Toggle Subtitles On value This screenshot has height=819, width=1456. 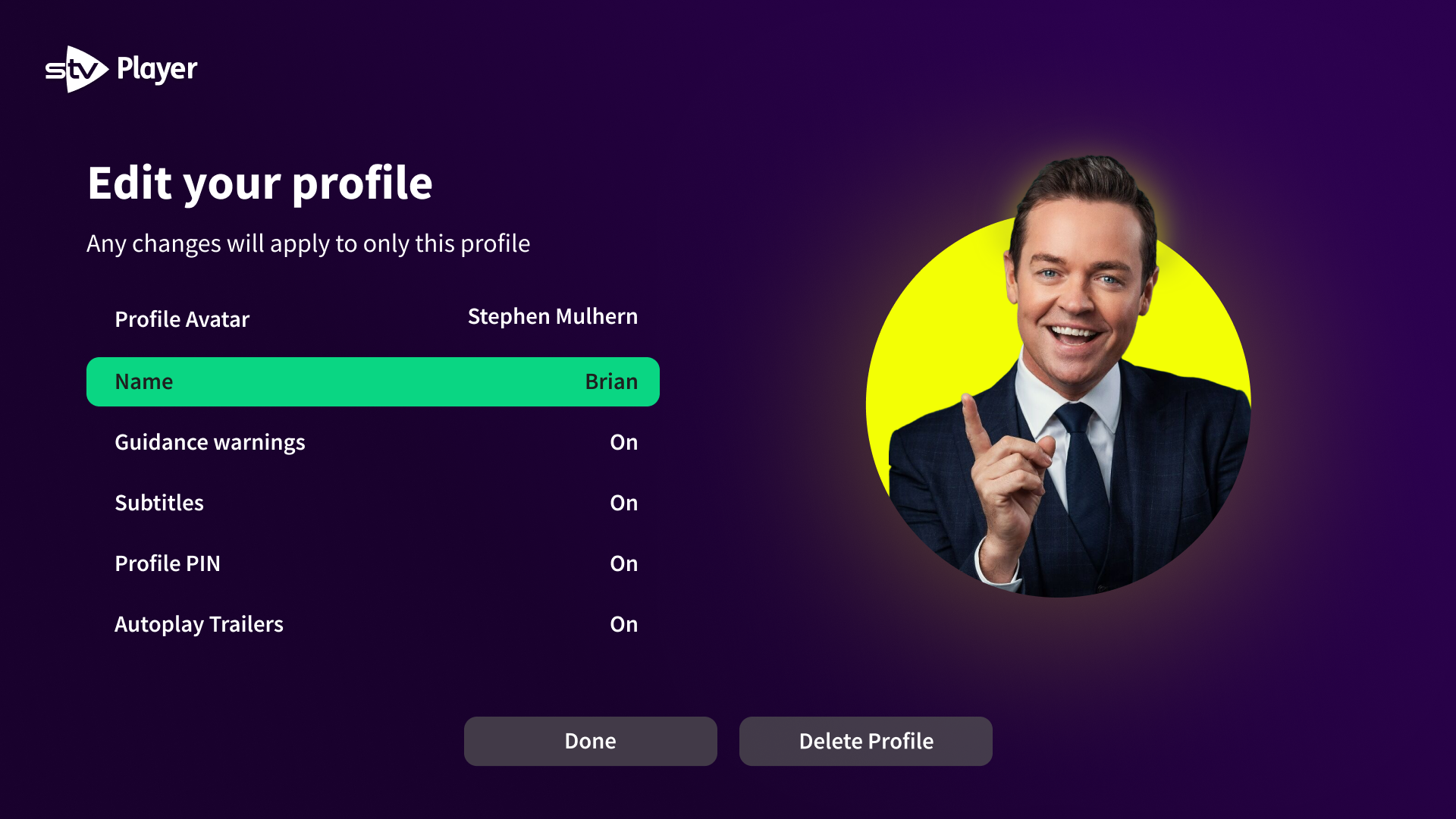click(x=623, y=503)
